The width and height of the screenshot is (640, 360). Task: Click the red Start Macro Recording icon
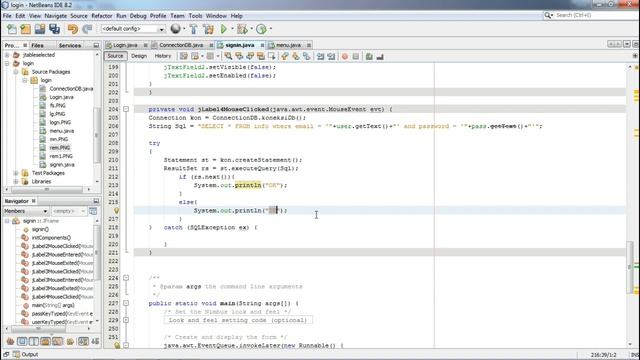coord(345,56)
